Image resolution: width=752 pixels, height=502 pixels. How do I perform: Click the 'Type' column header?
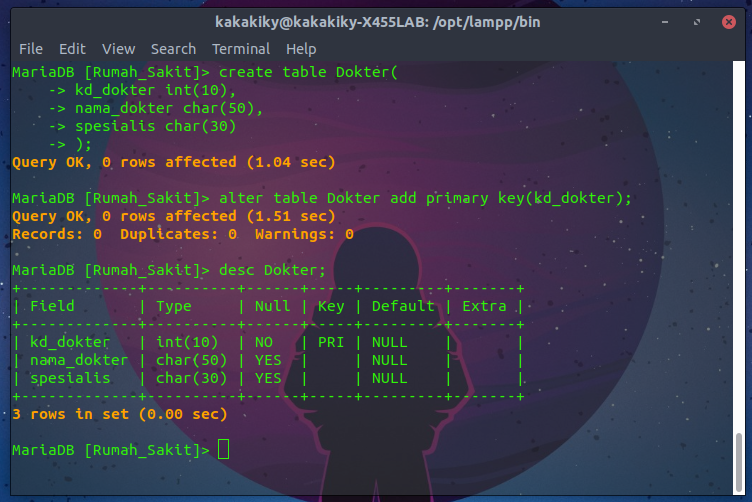click(174, 306)
